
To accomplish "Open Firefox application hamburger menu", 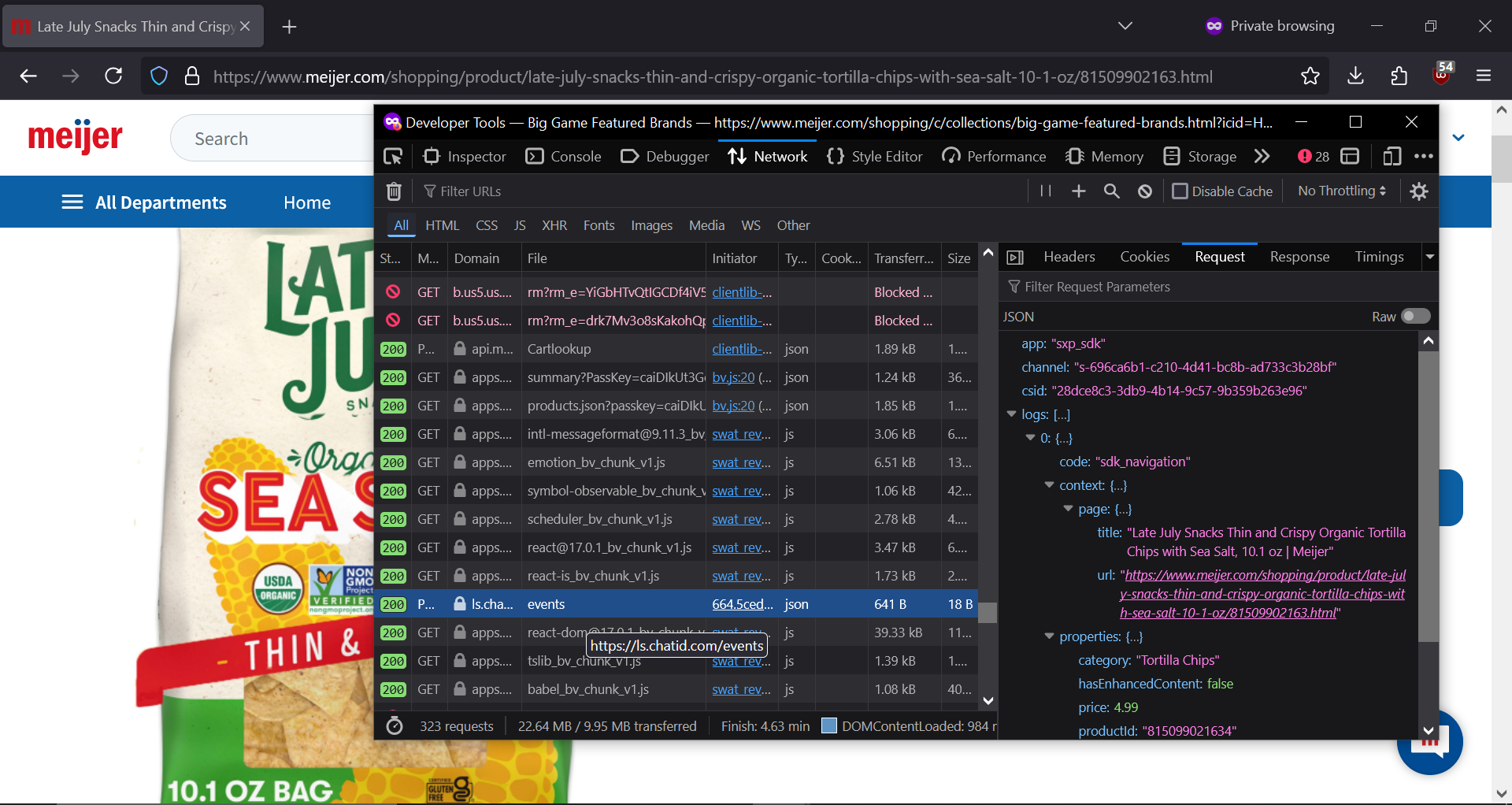I will click(1484, 76).
